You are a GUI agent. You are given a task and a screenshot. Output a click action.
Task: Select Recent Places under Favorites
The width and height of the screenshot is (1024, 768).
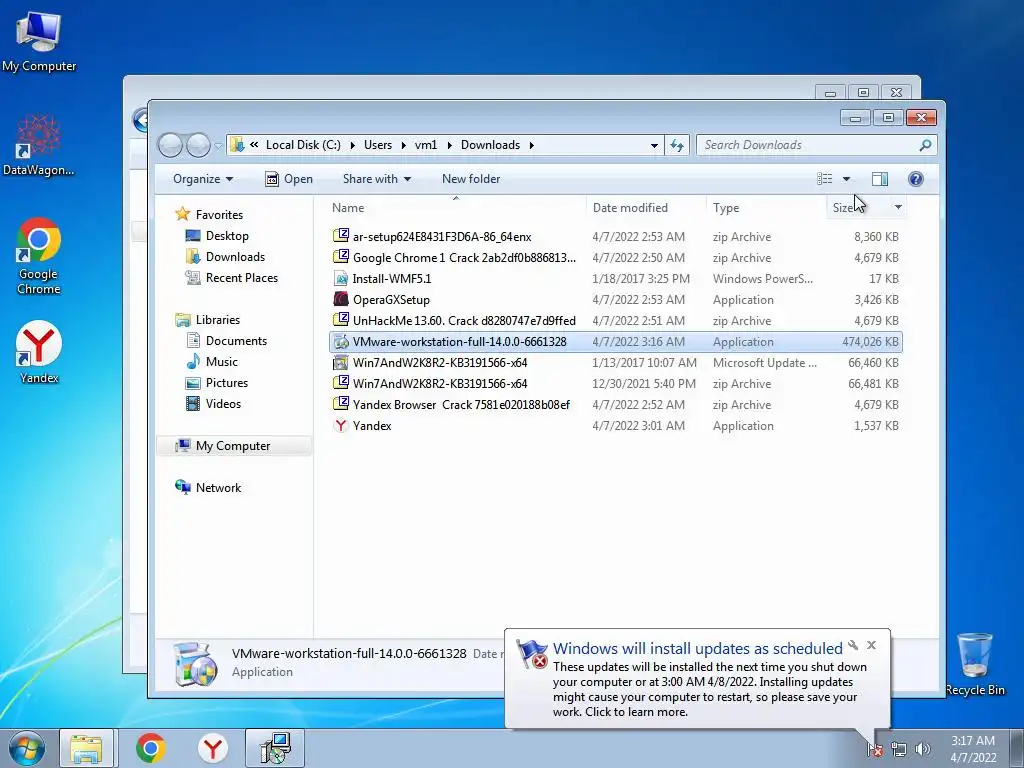click(x=242, y=278)
